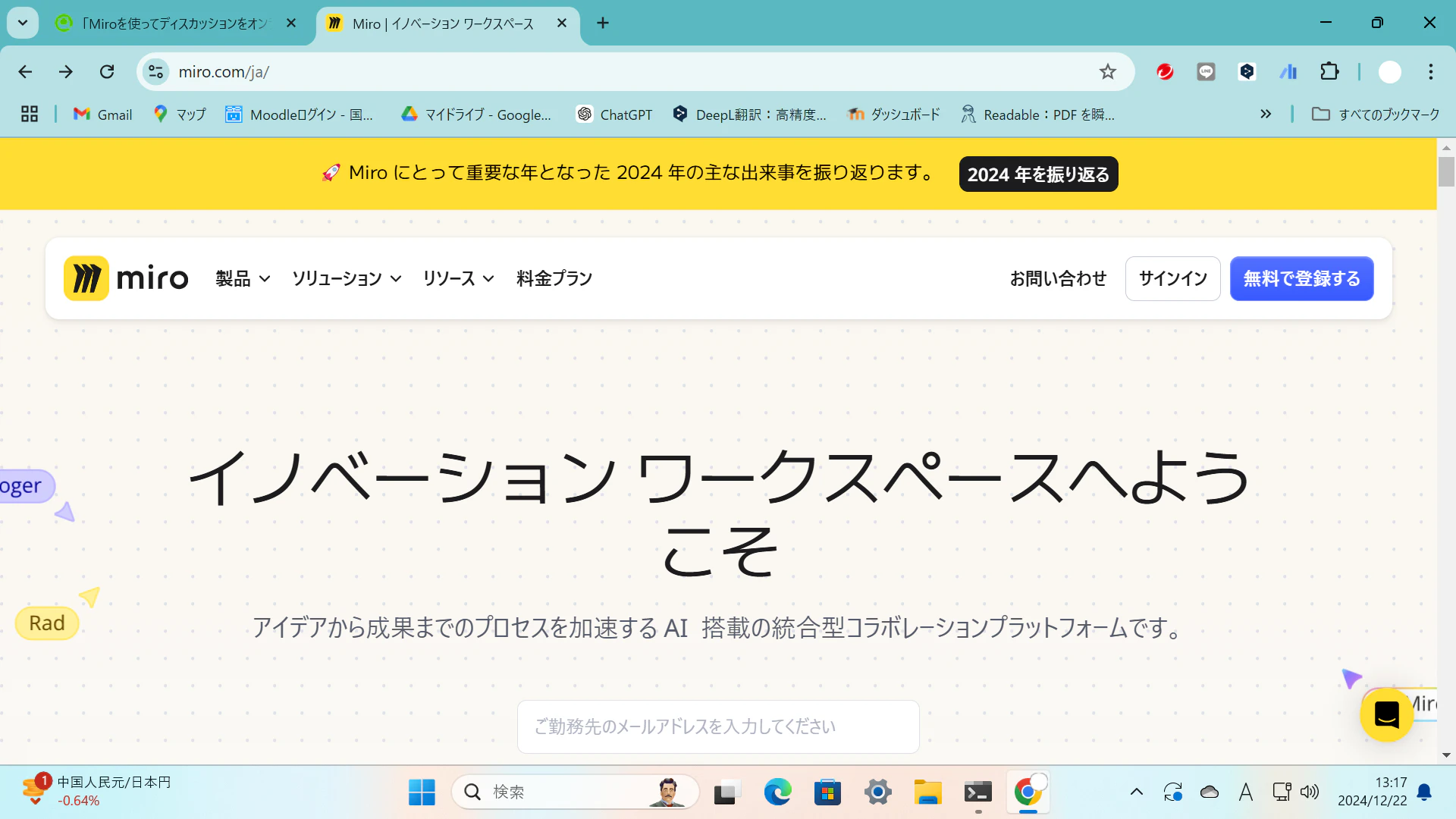
Task: Open the Extensions puzzle icon
Action: (x=1329, y=72)
